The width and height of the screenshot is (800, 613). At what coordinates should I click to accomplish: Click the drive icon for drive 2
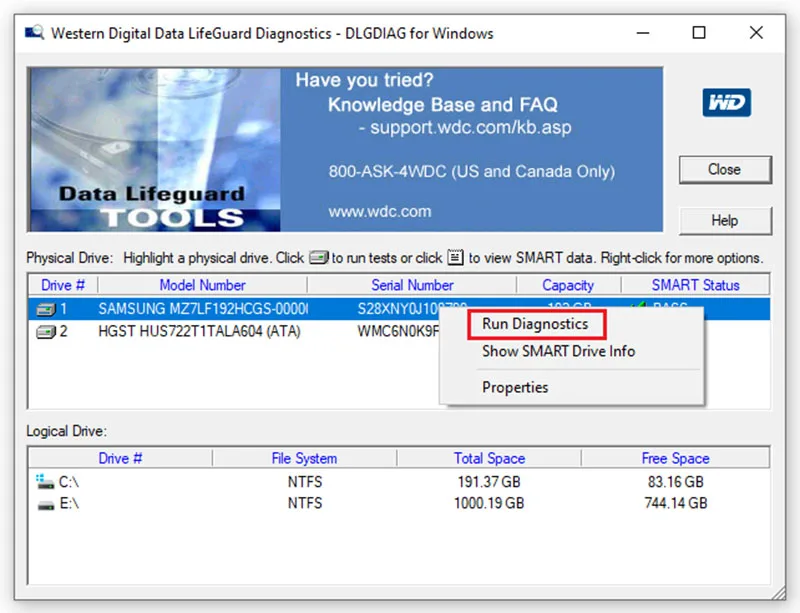(x=45, y=332)
